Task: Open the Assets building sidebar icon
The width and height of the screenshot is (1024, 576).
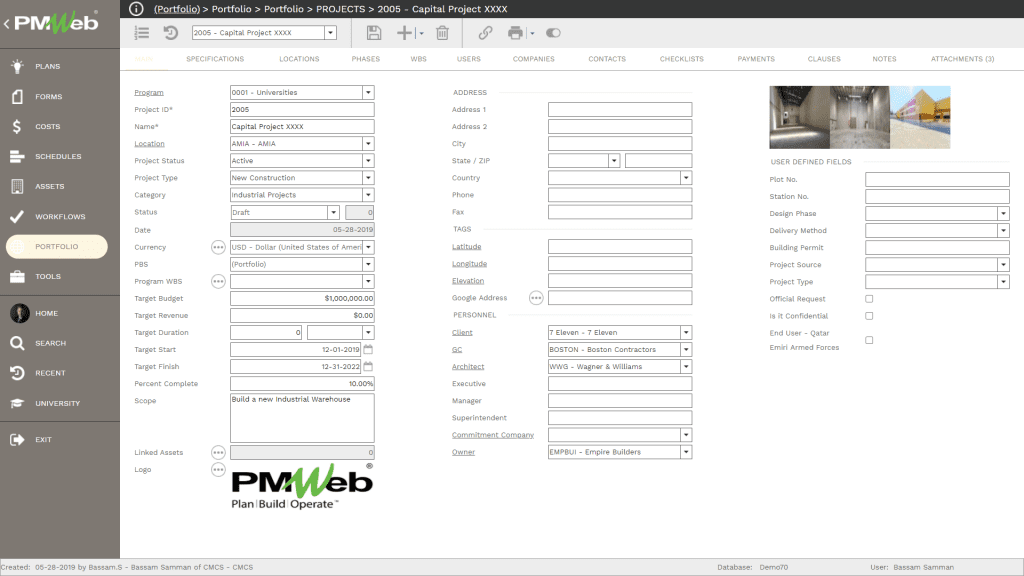Action: (x=17, y=186)
